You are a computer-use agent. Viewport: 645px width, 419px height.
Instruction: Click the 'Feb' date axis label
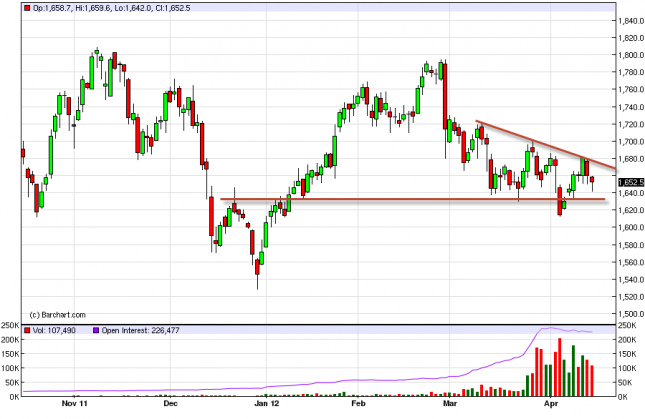pos(358,403)
